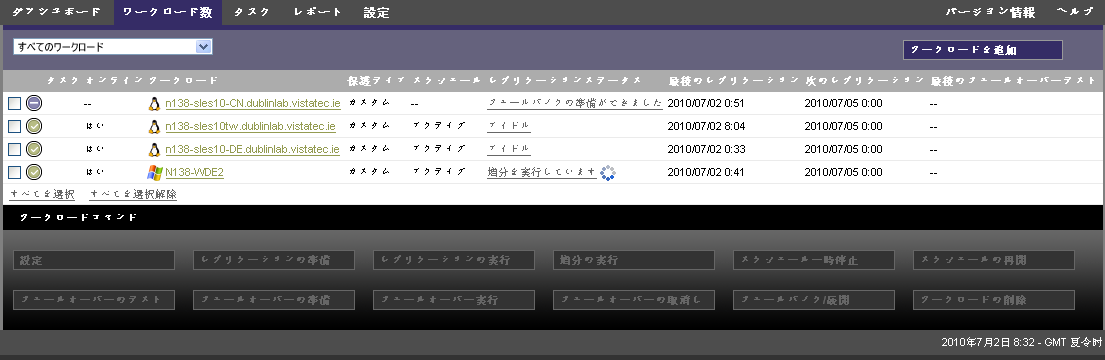This screenshot has width=1105, height=360.
Task: Go to the 設定 tab
Action: 376,13
